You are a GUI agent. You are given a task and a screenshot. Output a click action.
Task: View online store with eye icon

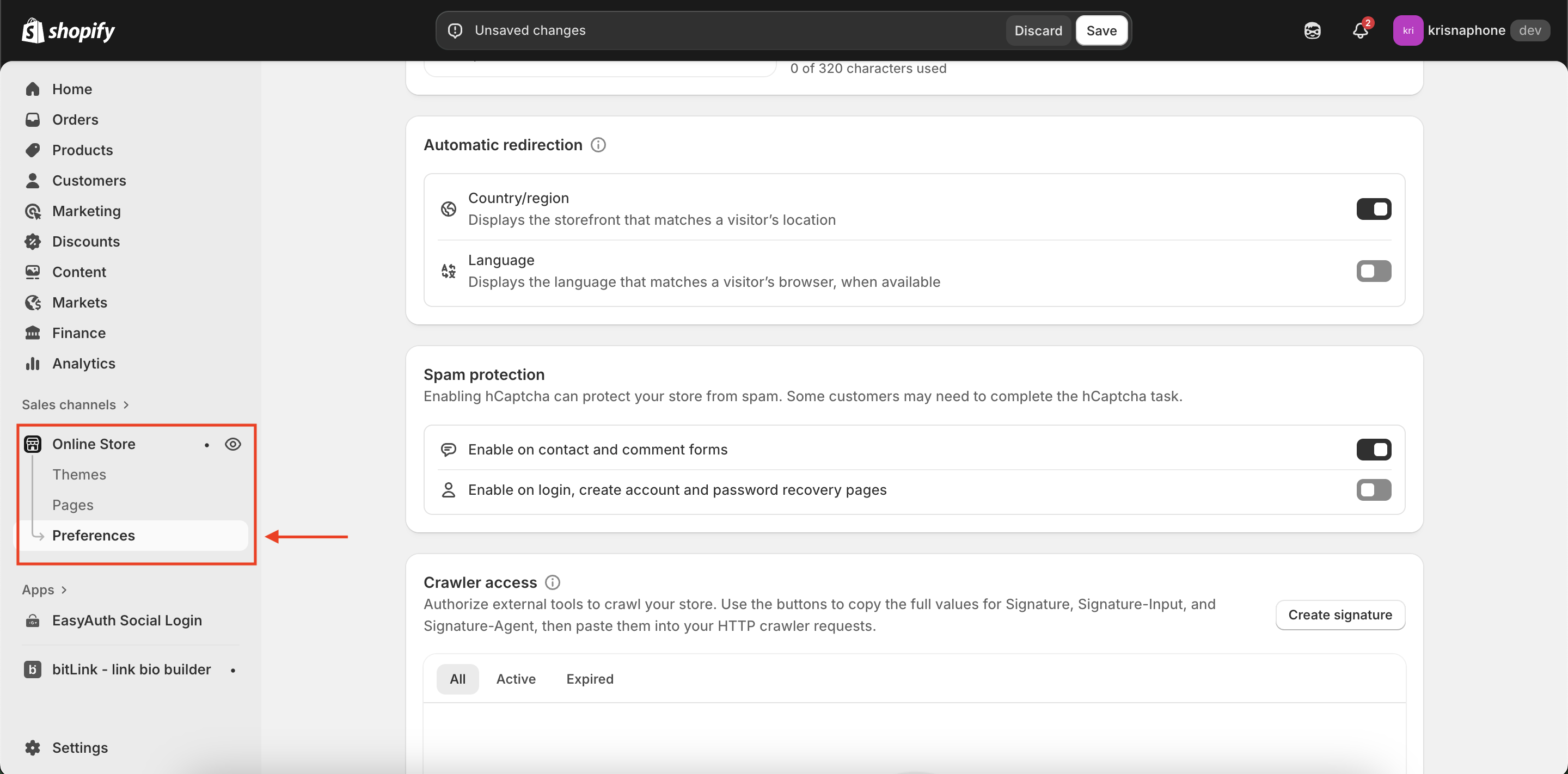point(232,444)
